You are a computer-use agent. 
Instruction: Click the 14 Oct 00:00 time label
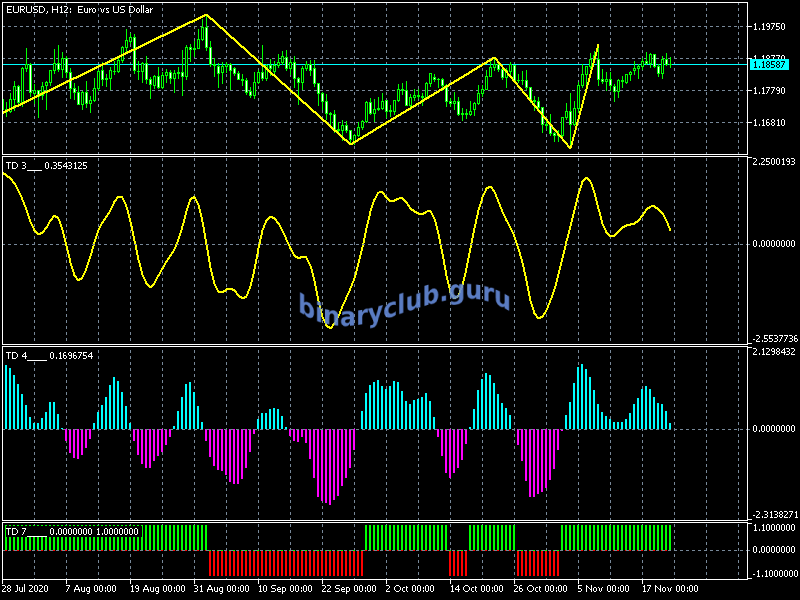click(x=476, y=589)
